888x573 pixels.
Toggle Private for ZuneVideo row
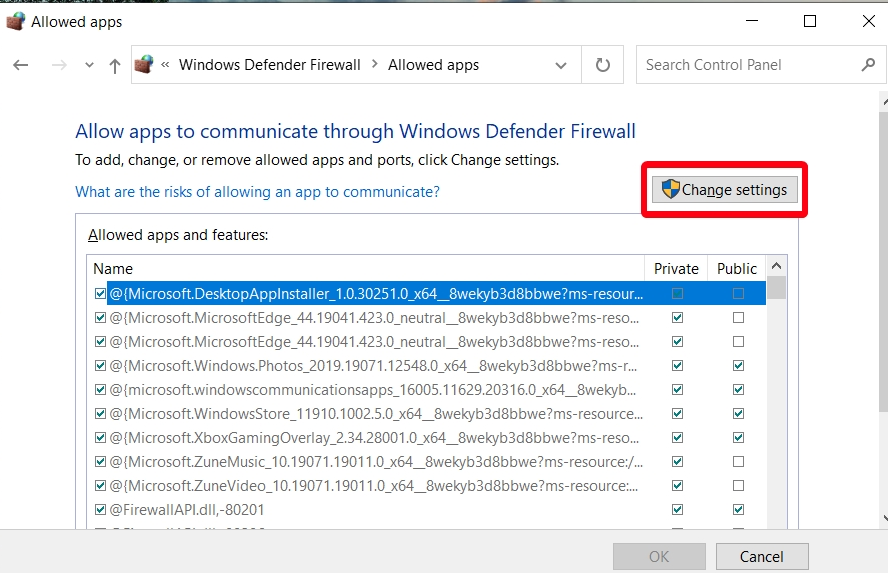click(677, 486)
